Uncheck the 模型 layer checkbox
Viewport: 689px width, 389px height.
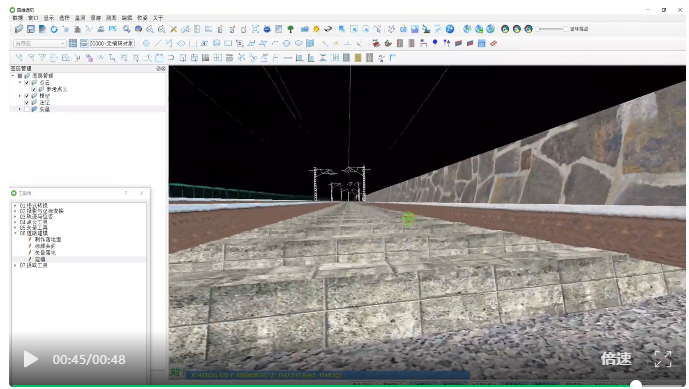click(x=27, y=96)
